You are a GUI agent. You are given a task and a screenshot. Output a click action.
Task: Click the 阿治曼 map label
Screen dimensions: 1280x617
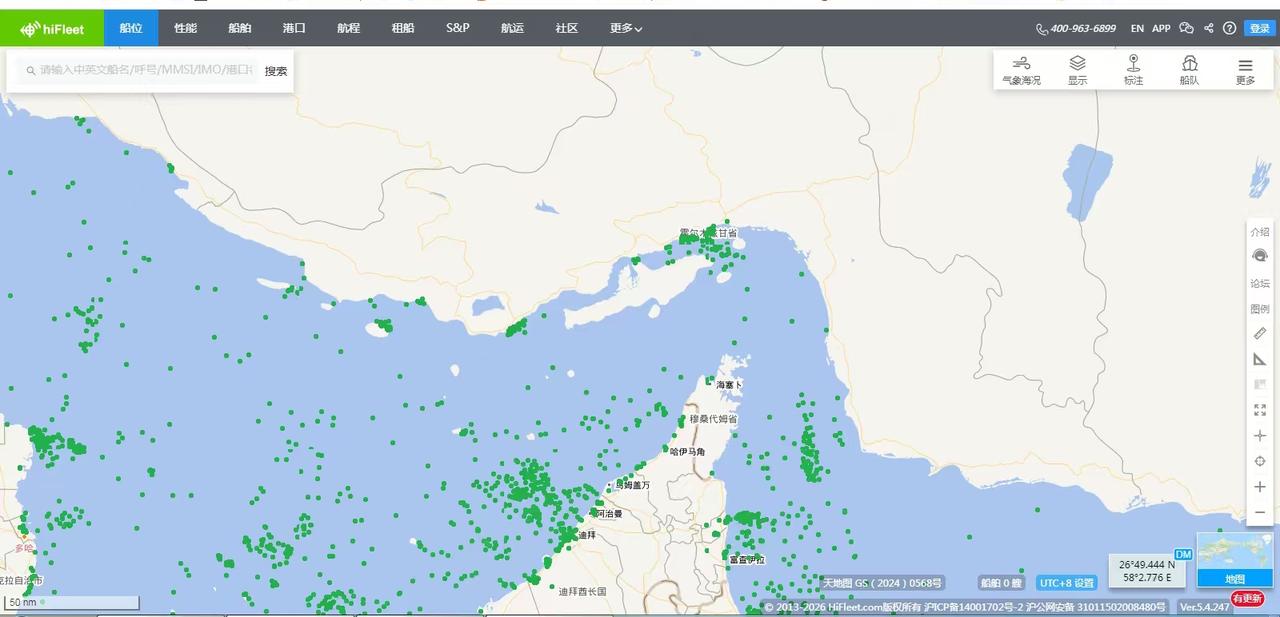pos(609,514)
